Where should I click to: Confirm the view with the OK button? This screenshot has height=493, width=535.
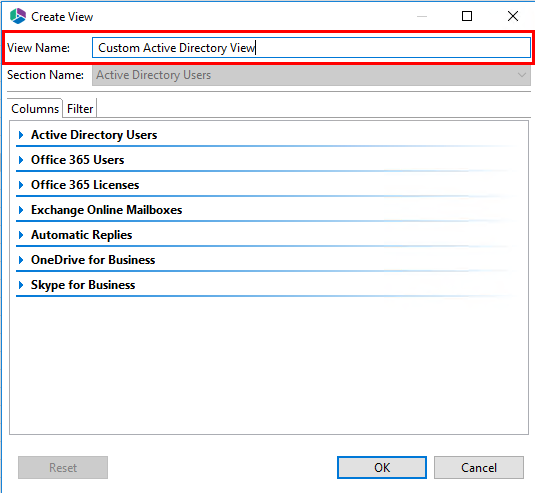coord(382,467)
